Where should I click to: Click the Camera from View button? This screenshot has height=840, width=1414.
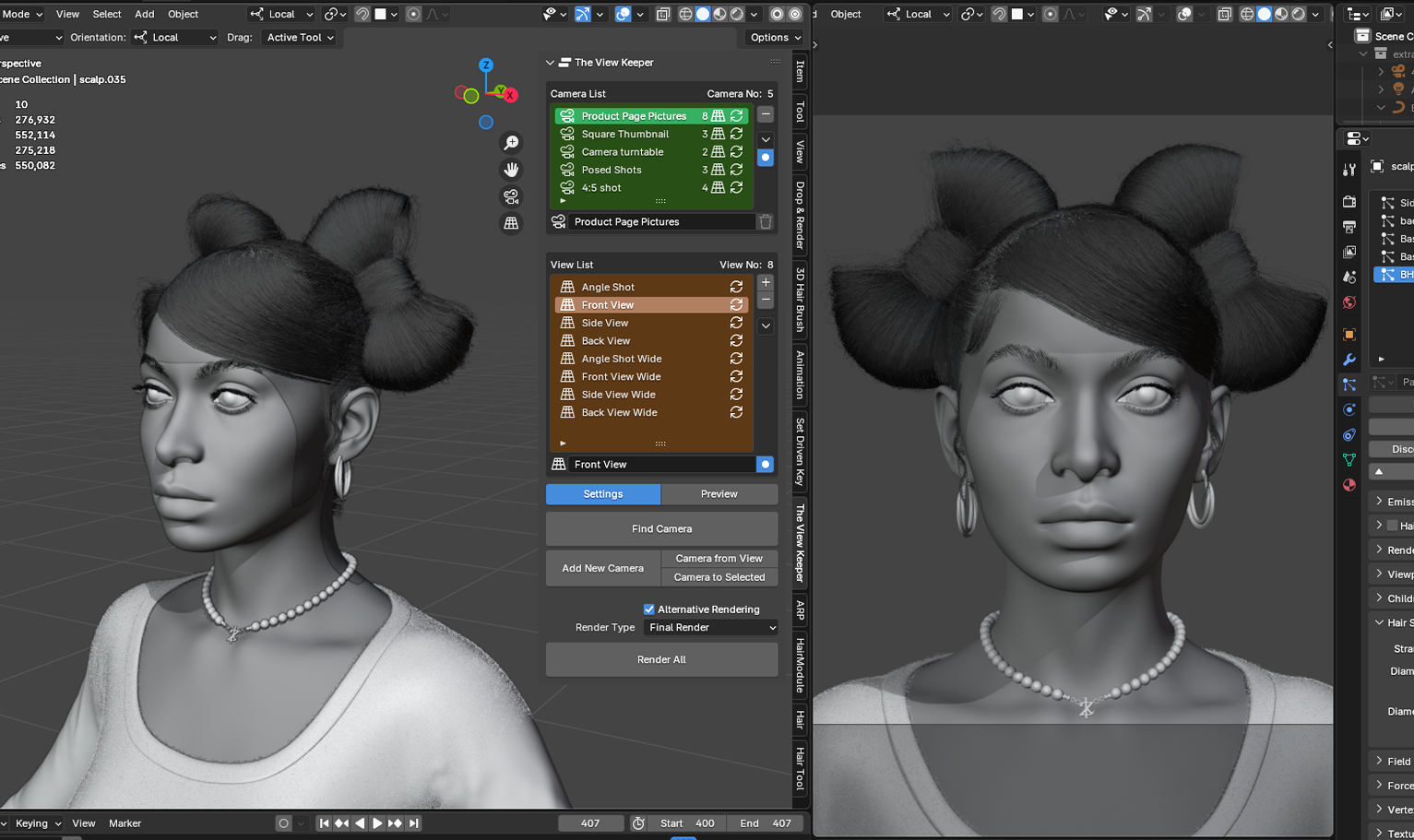[x=719, y=559]
